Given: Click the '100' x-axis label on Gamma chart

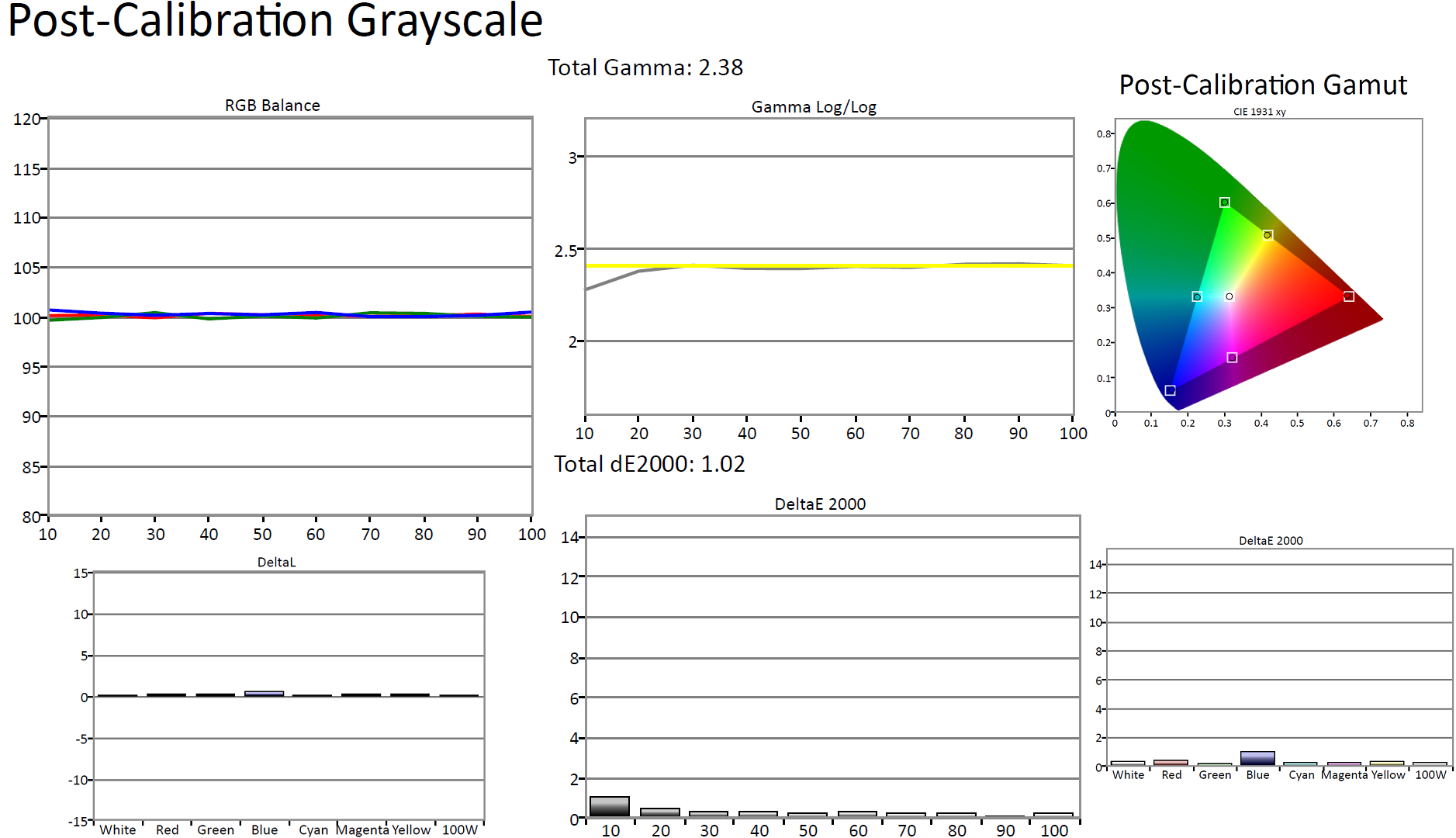Looking at the screenshot, I should (x=1074, y=433).
